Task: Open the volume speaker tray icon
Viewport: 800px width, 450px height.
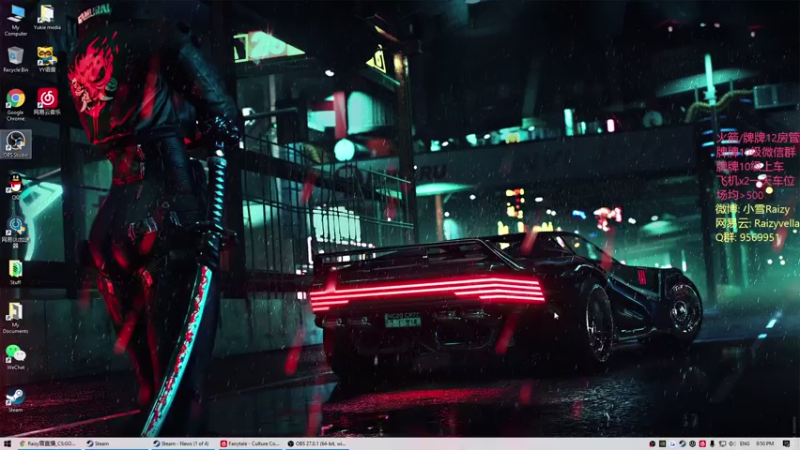Action: point(732,444)
